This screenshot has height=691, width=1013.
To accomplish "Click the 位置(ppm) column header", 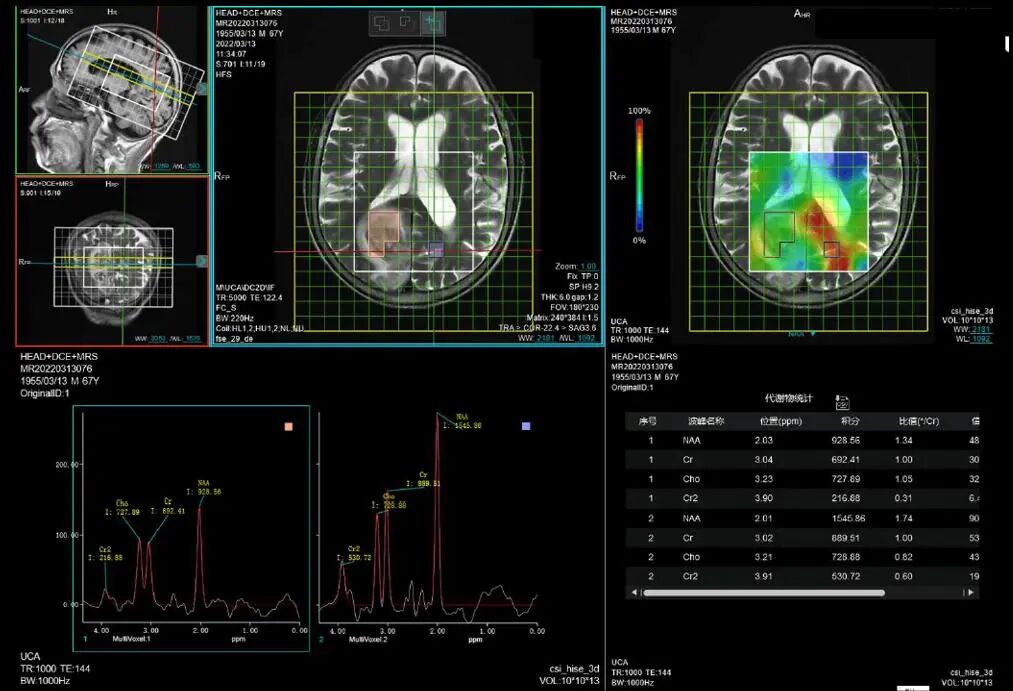I will tap(780, 421).
